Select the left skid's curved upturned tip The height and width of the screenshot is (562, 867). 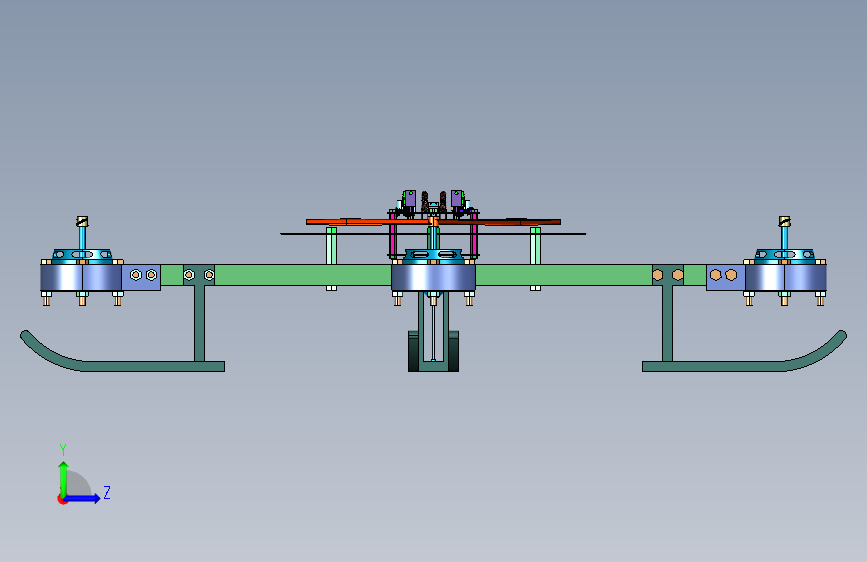click(47, 351)
